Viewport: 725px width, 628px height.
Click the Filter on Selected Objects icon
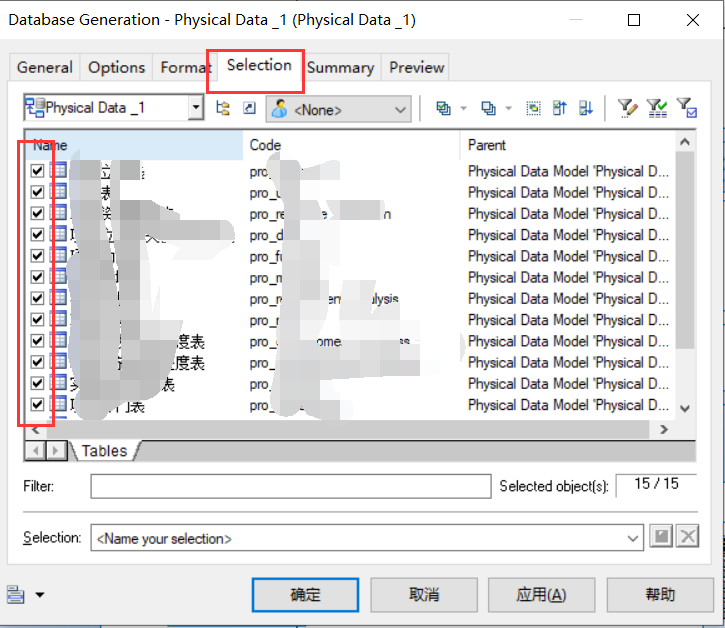(x=687, y=108)
